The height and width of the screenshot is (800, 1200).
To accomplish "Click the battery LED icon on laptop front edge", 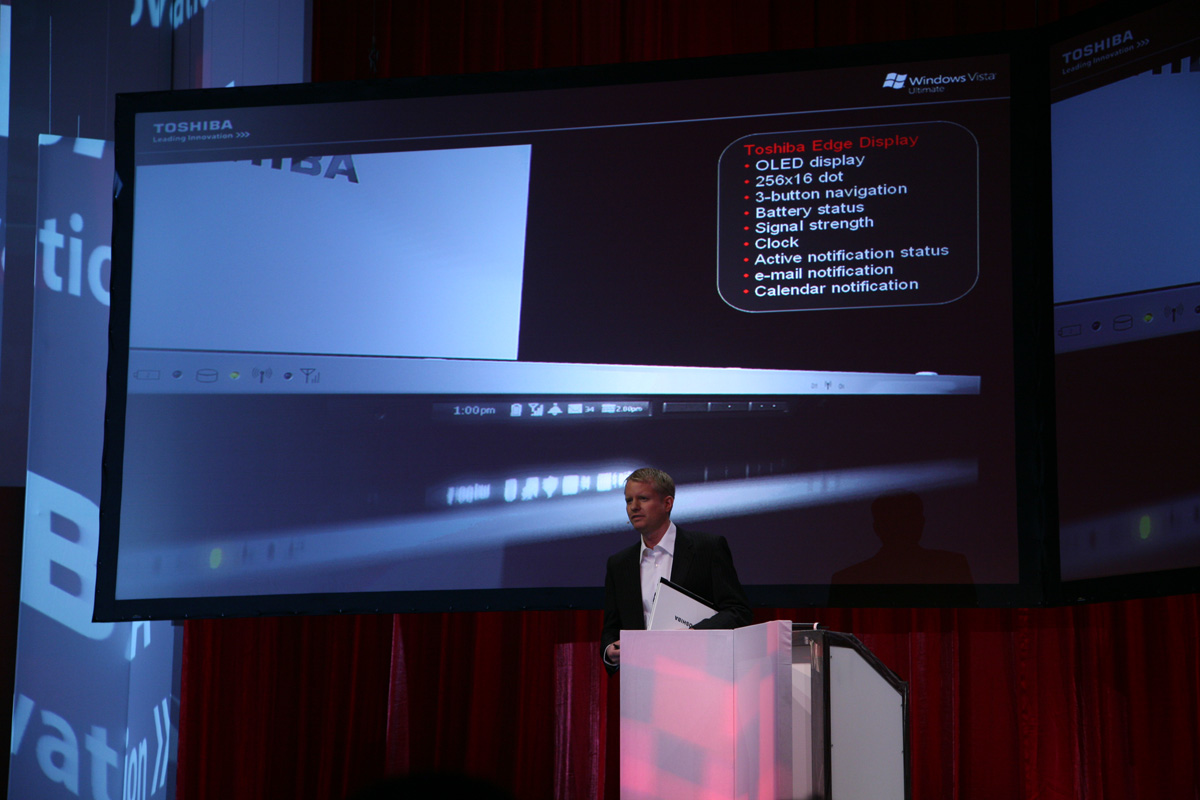I will [x=147, y=375].
